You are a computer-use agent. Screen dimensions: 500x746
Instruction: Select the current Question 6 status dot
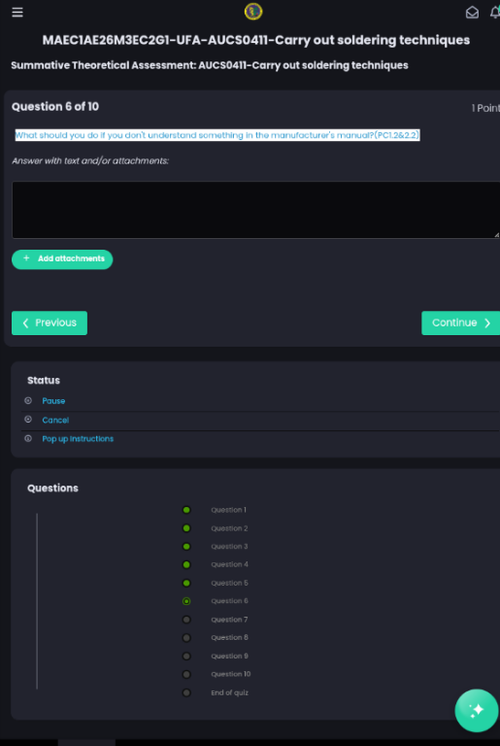tap(186, 601)
